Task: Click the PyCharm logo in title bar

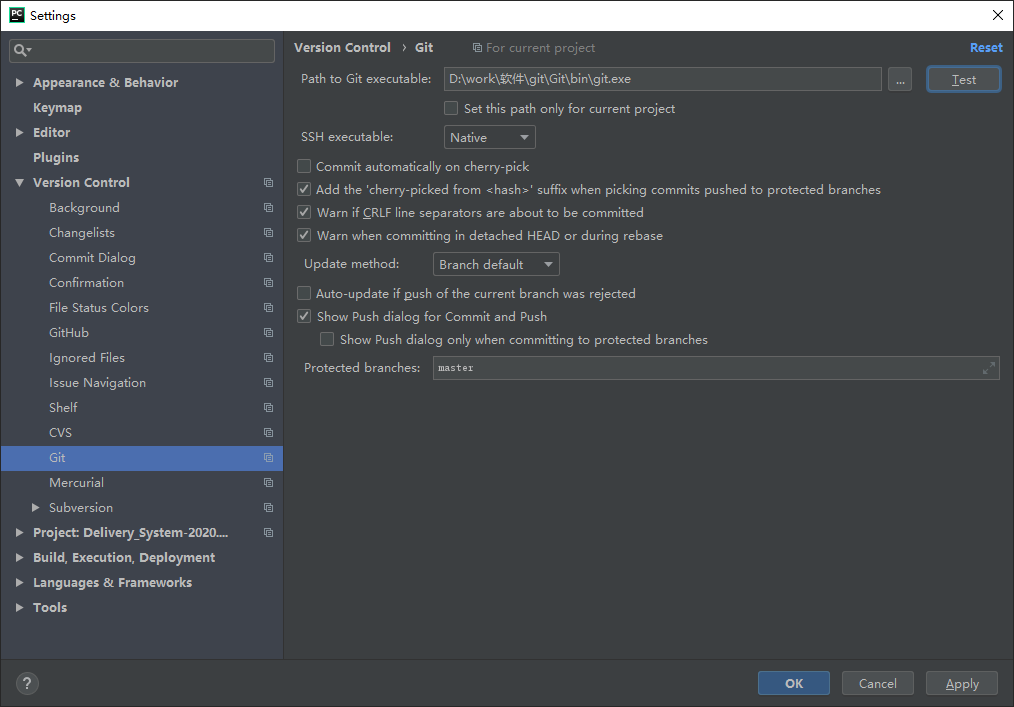Action: coord(17,15)
